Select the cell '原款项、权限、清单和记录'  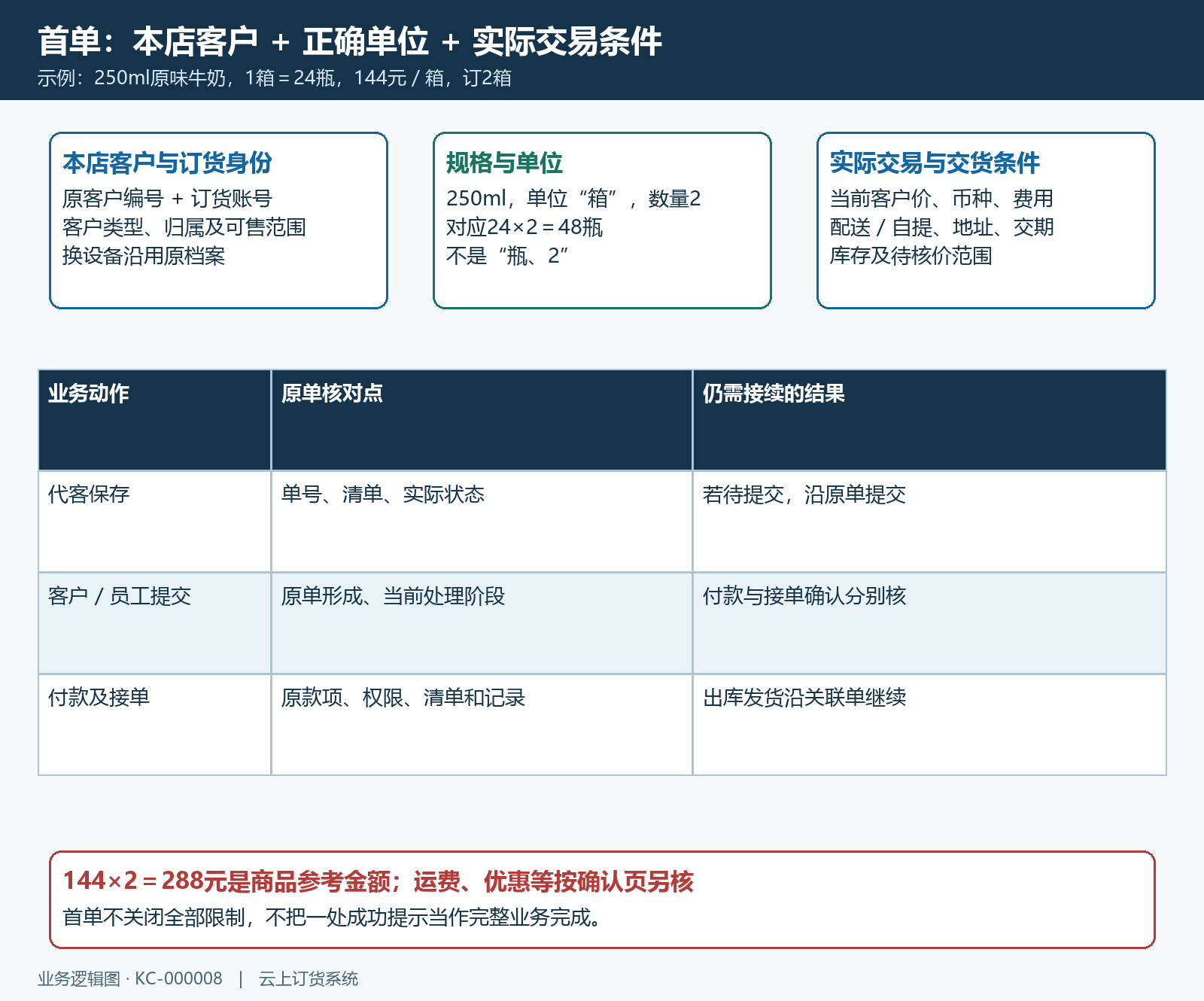[482, 725]
